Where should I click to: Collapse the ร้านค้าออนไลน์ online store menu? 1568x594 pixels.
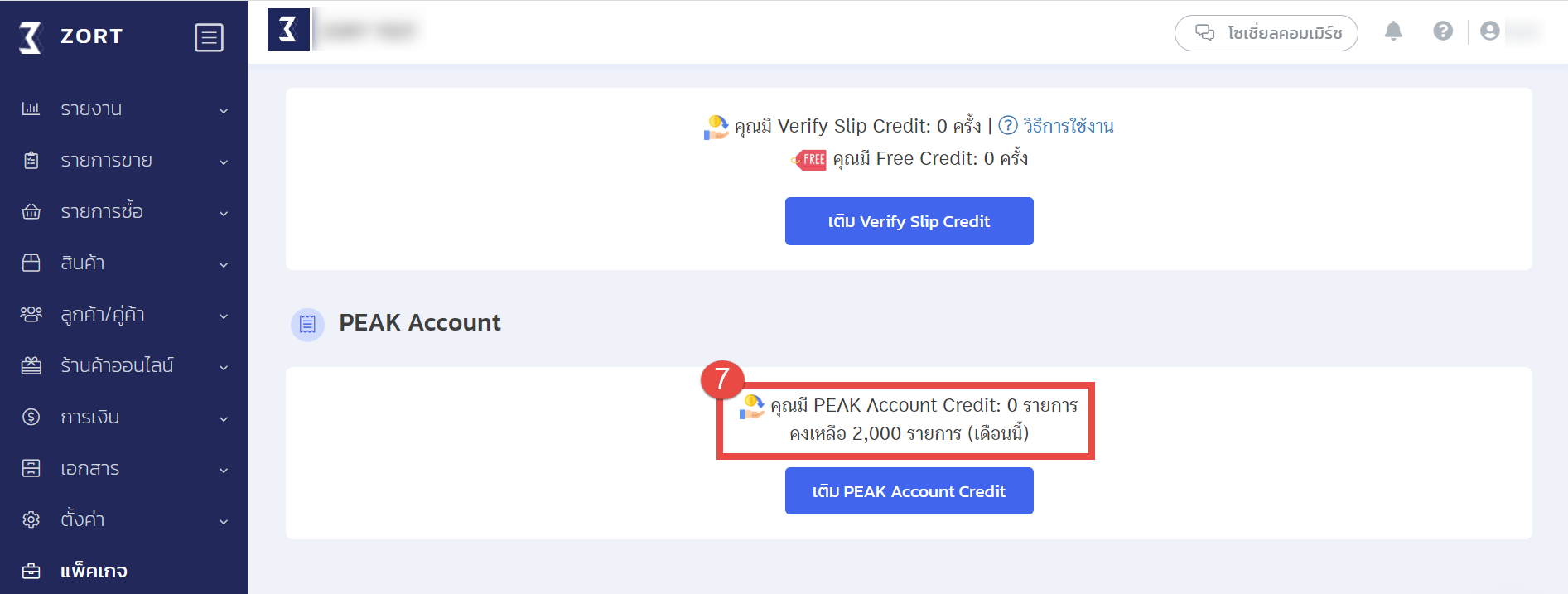click(222, 366)
